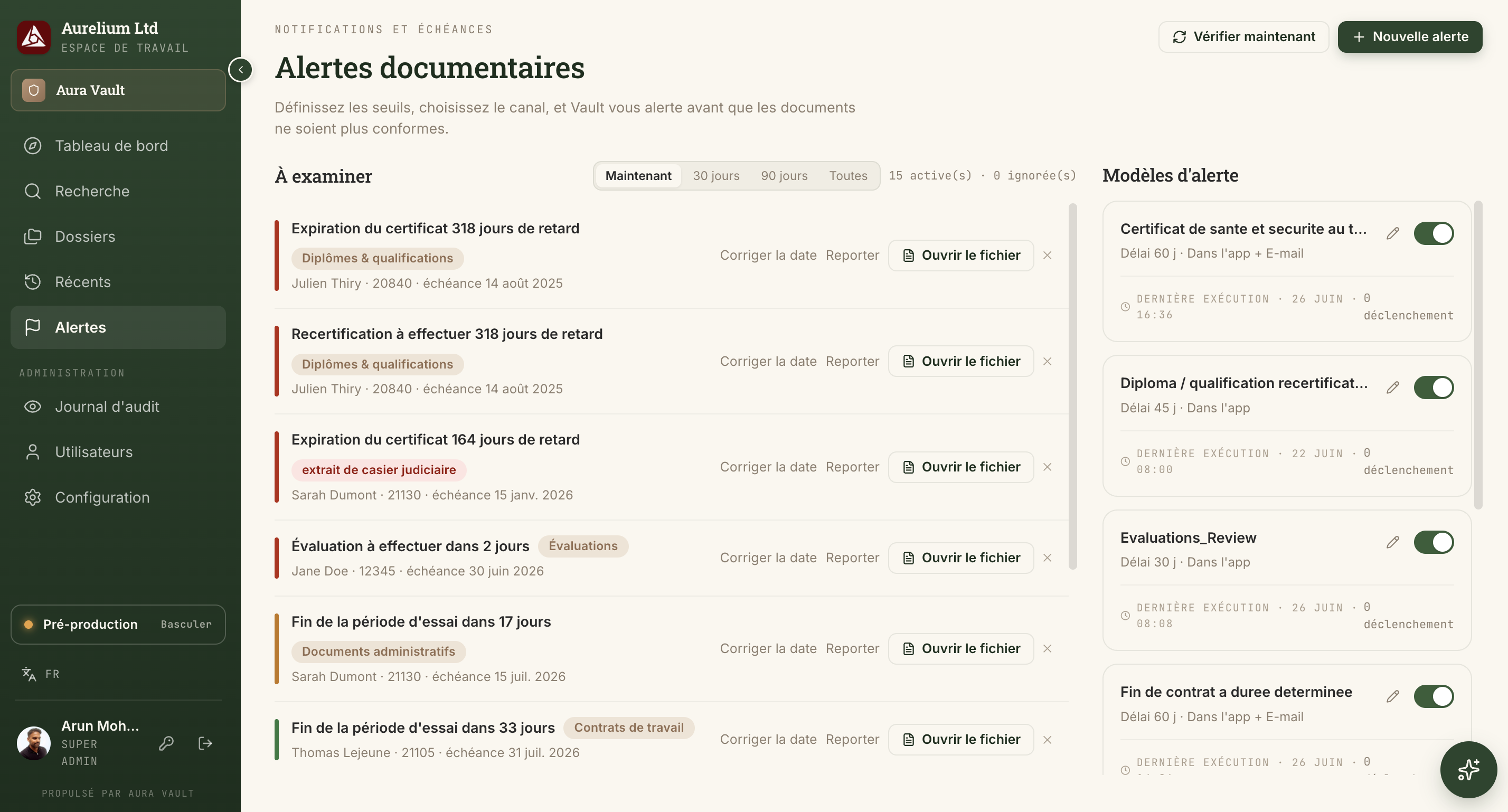Screen dimensions: 1508x812
Task: Open the Aura Vault workspace selector
Action: (118, 90)
